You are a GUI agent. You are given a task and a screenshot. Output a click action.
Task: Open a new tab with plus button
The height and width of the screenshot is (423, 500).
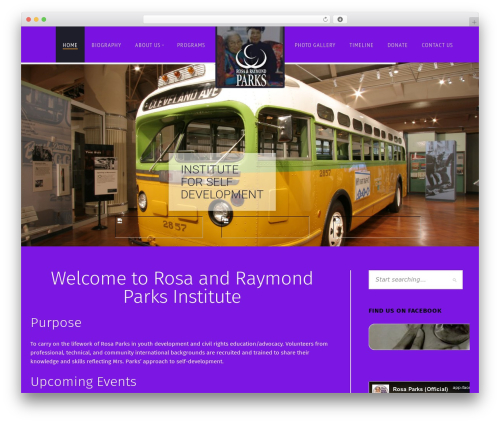(474, 22)
